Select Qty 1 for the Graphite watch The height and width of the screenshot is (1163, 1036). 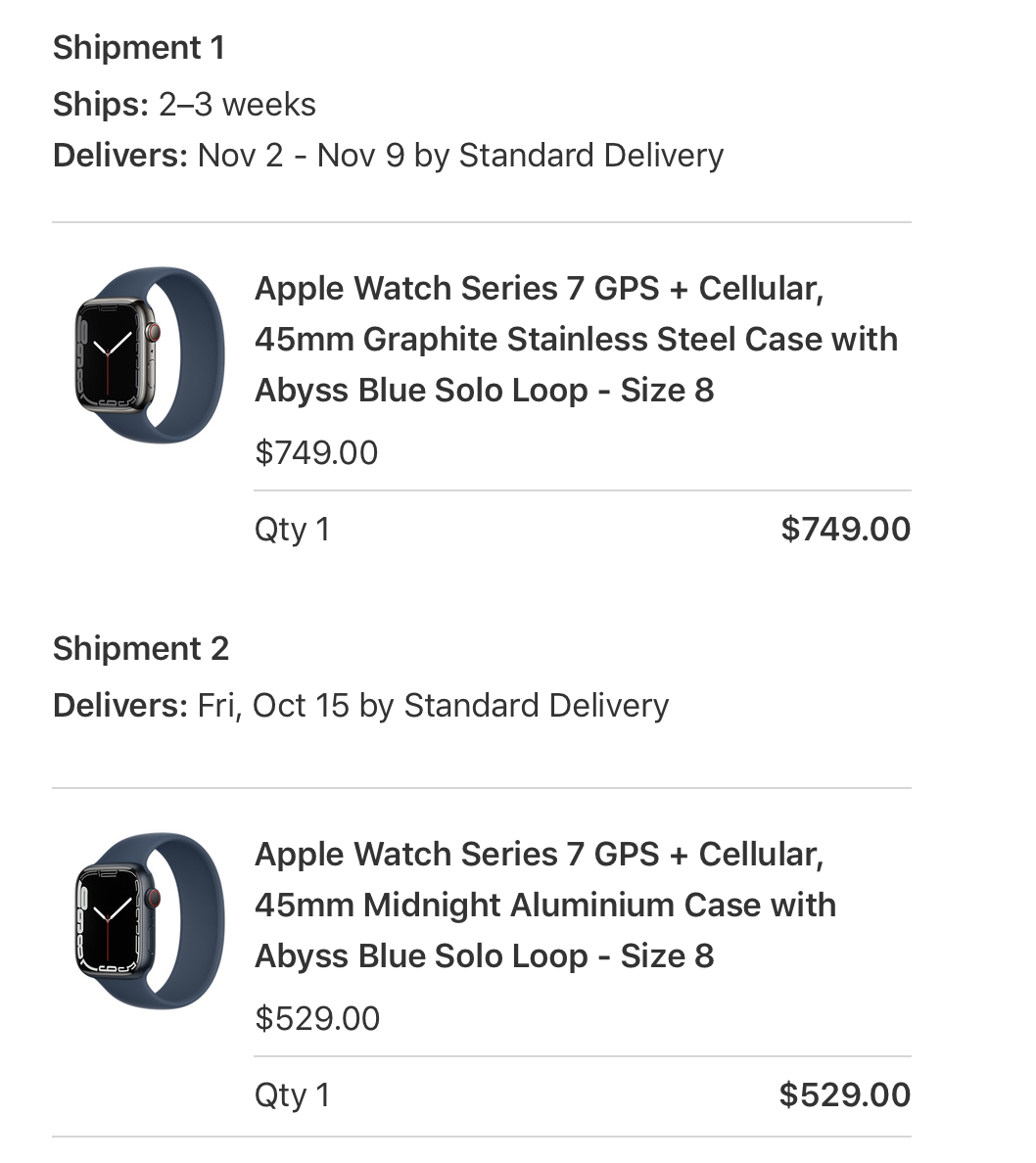point(292,530)
